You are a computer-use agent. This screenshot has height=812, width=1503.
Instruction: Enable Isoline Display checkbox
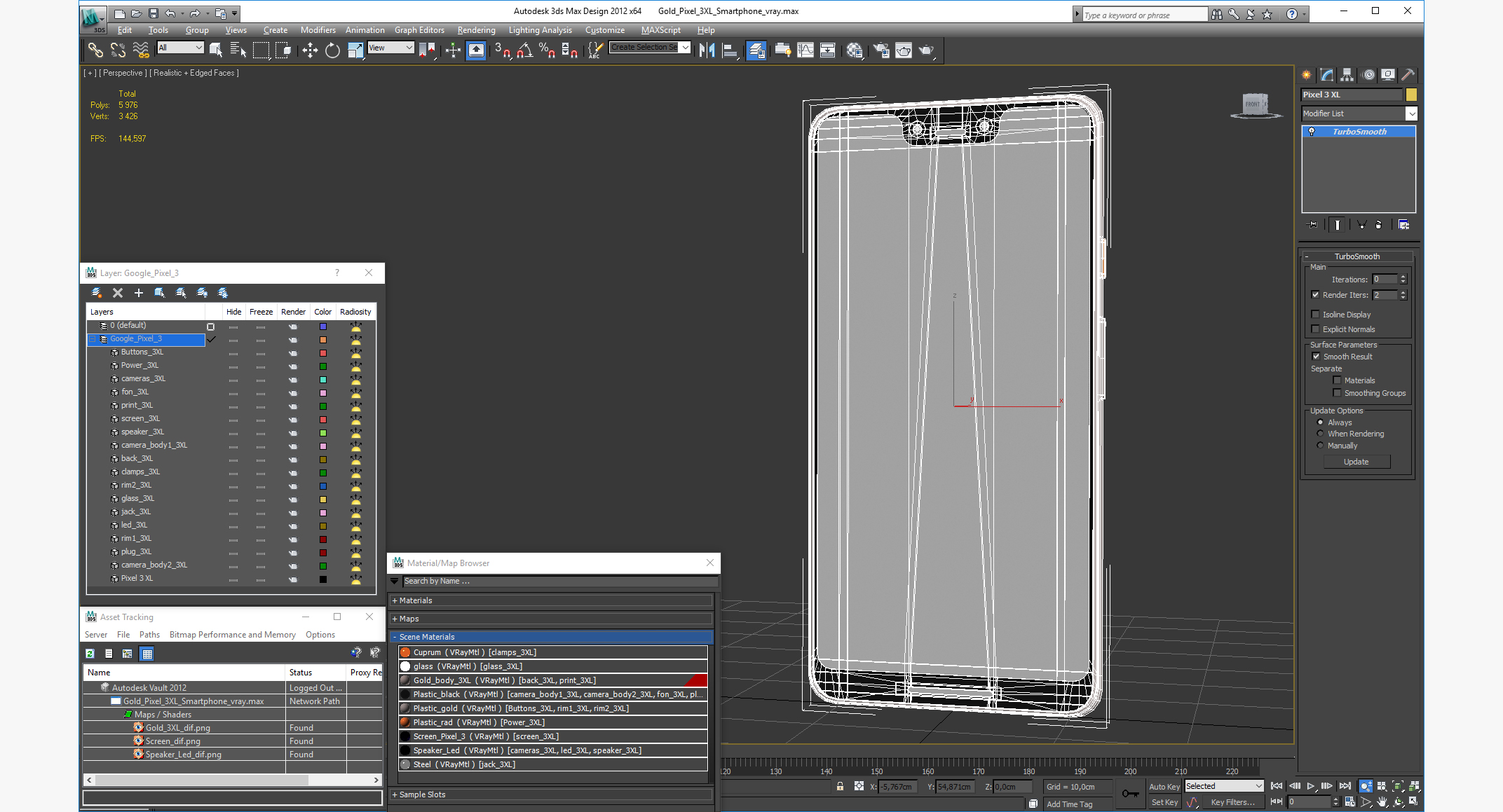[1315, 315]
